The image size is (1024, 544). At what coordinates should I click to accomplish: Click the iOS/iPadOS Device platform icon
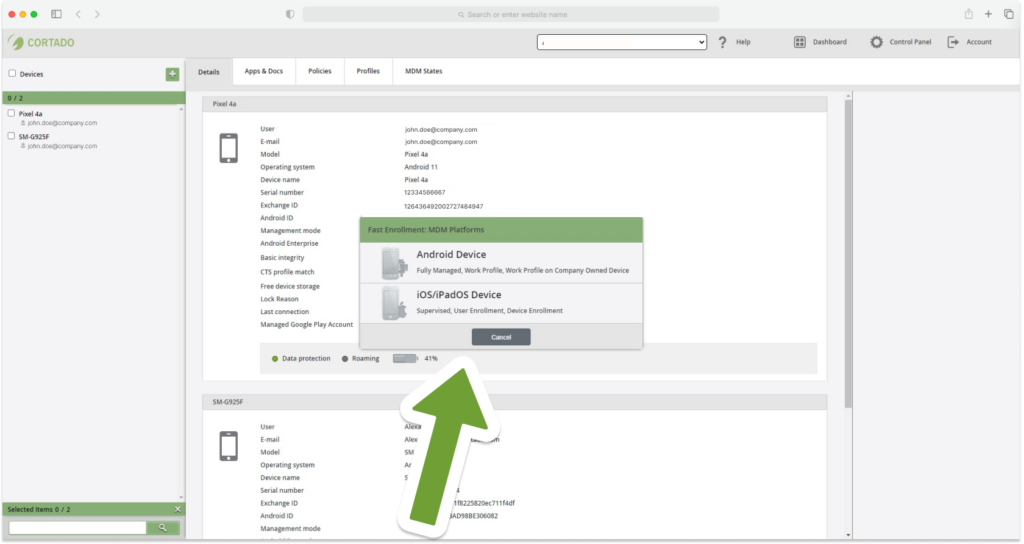pyautogui.click(x=394, y=303)
